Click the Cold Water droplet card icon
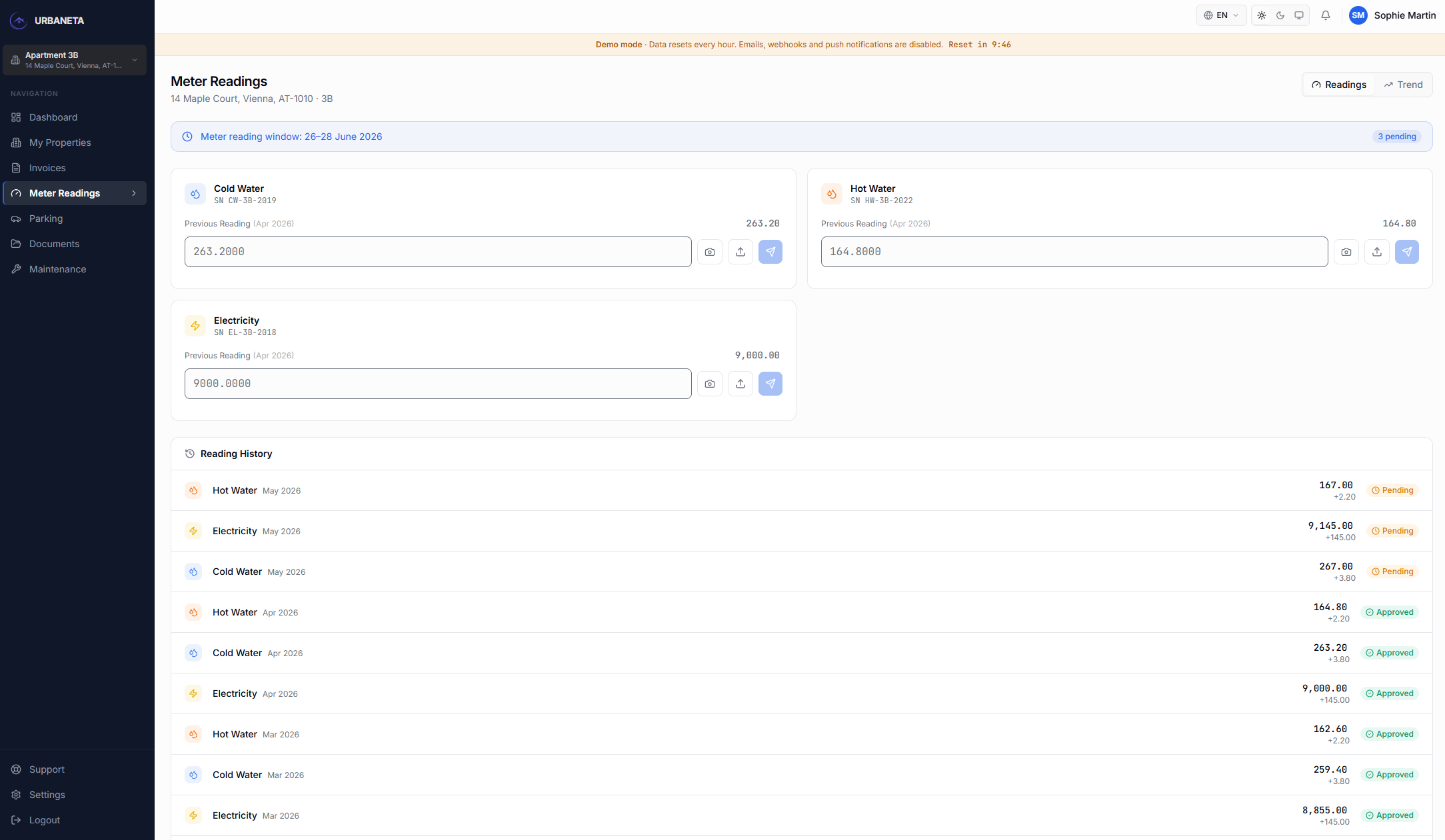Screen dimensions: 1445x840 195,194
